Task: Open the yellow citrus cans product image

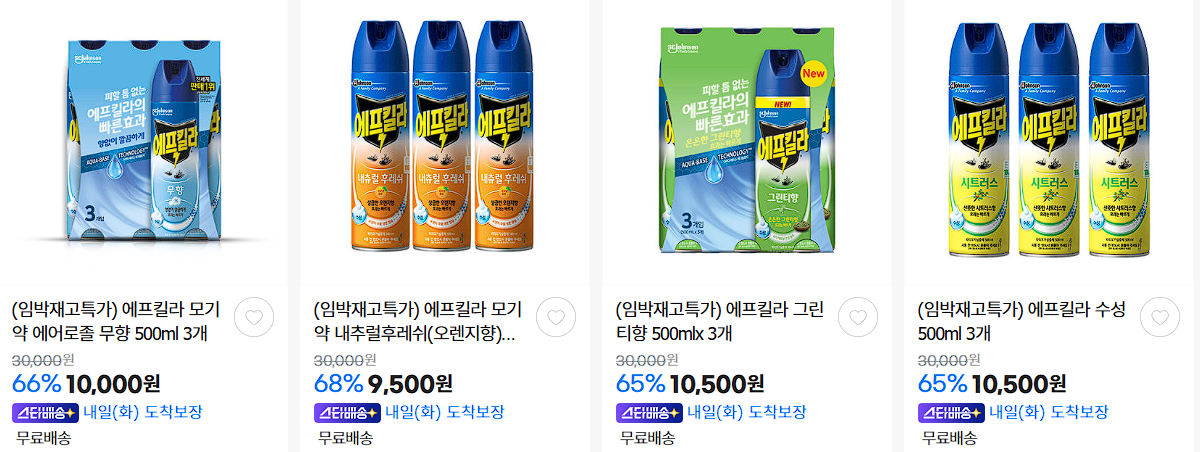Action: (1048, 141)
